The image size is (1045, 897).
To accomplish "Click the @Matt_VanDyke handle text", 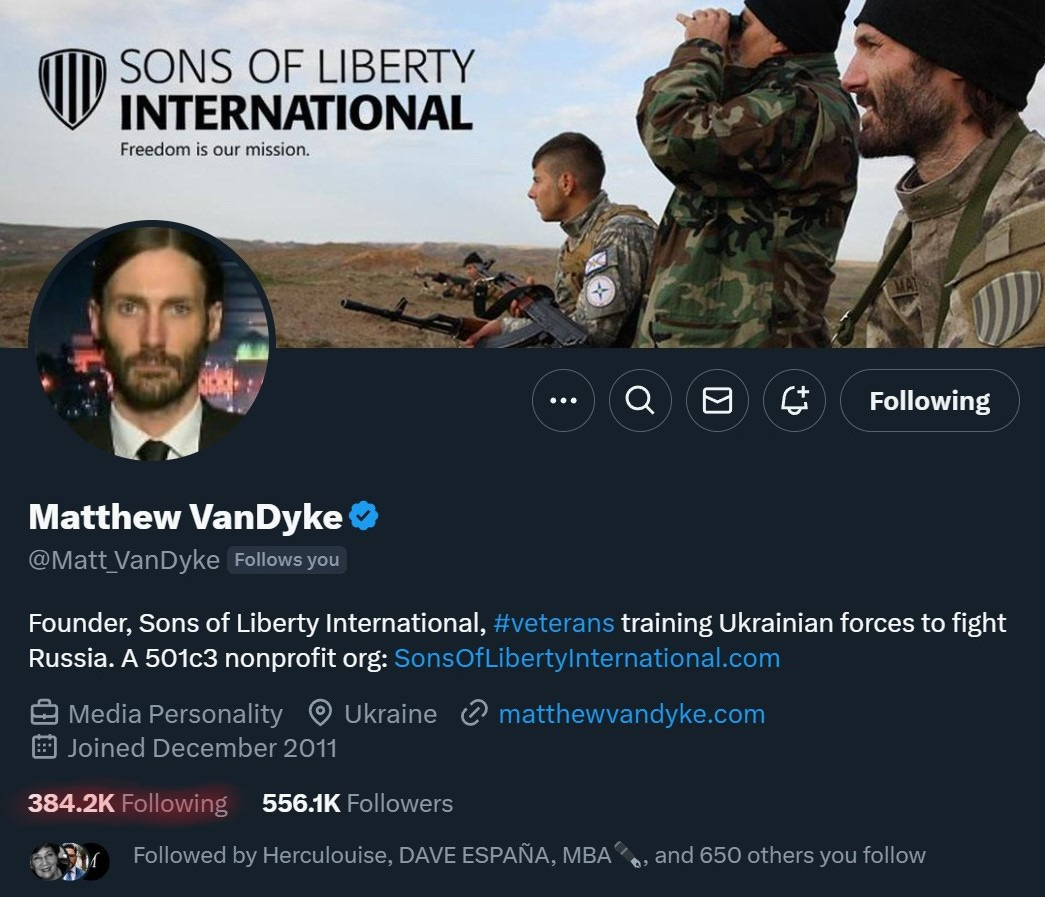I will (x=124, y=560).
